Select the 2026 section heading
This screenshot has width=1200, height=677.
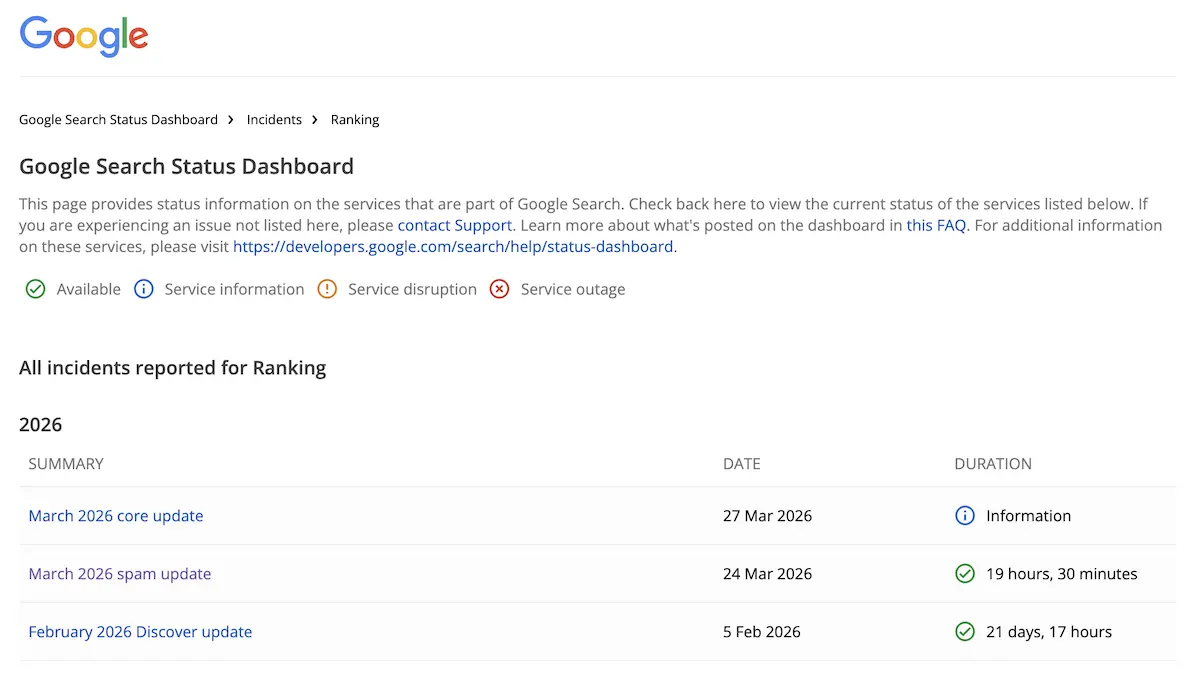click(40, 424)
